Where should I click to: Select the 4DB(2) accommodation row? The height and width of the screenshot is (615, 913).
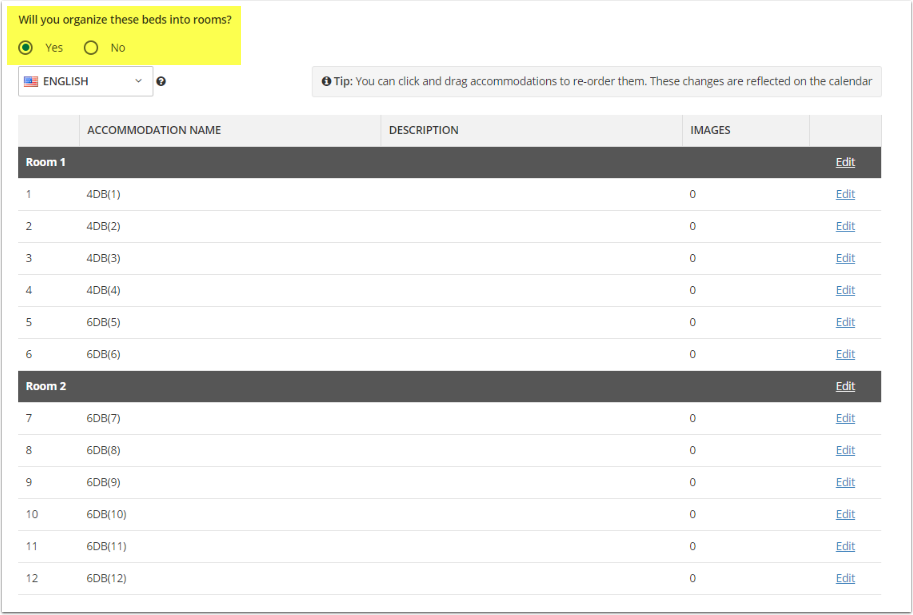click(103, 226)
